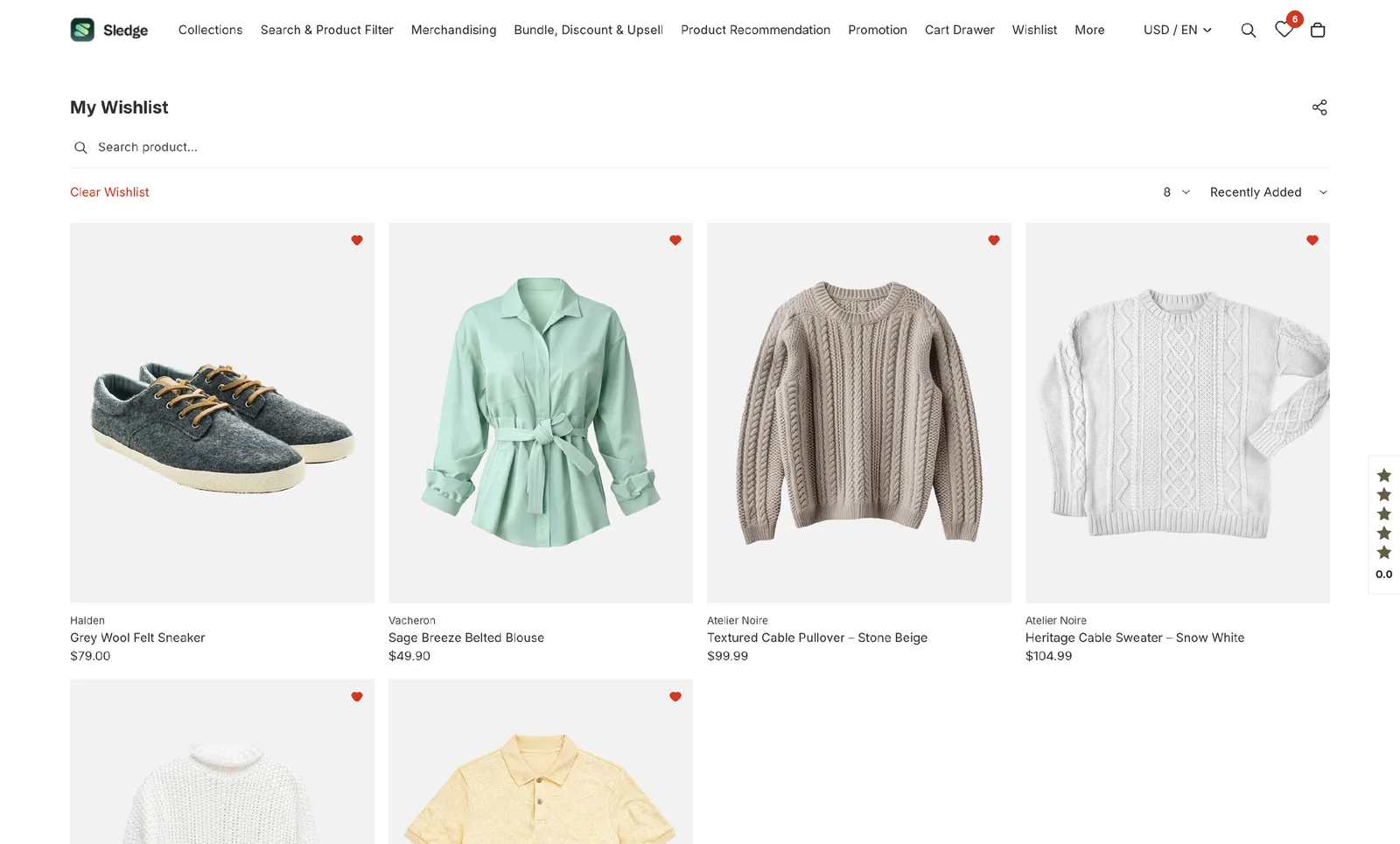The width and height of the screenshot is (1400, 844).
Task: Open the Collections menu
Action: [210, 30]
